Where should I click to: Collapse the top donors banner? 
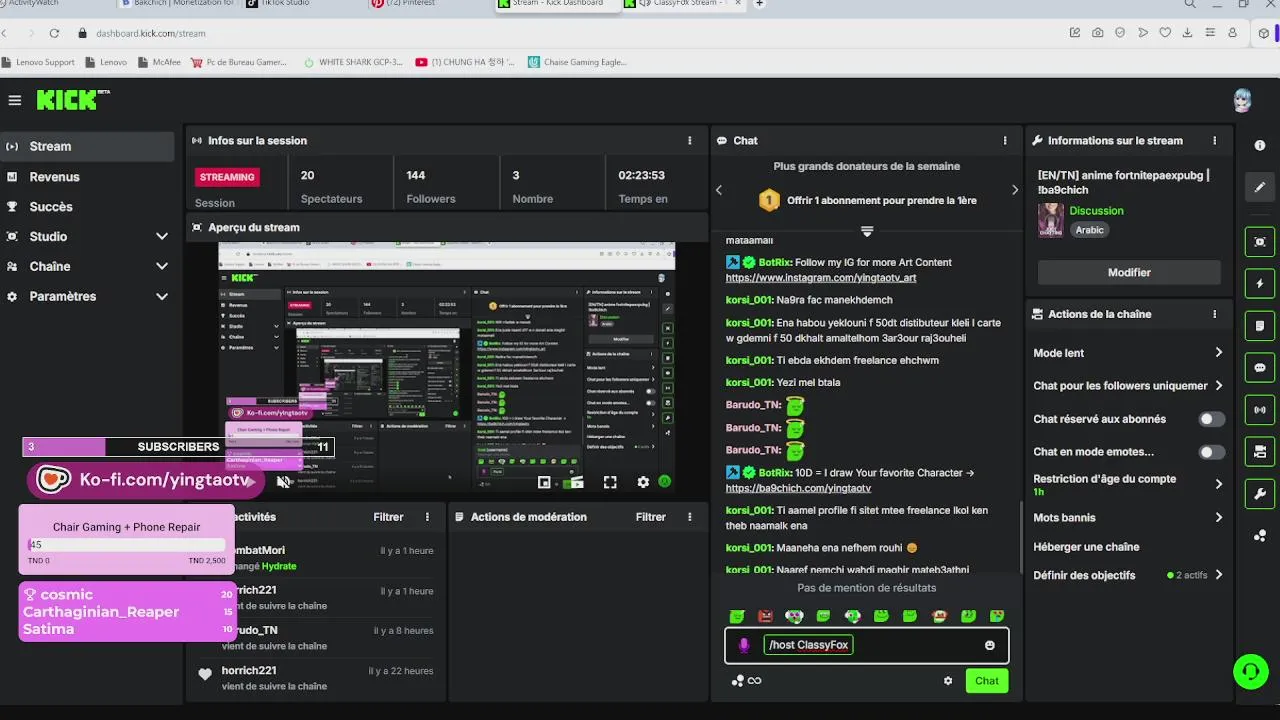pyautogui.click(x=867, y=231)
